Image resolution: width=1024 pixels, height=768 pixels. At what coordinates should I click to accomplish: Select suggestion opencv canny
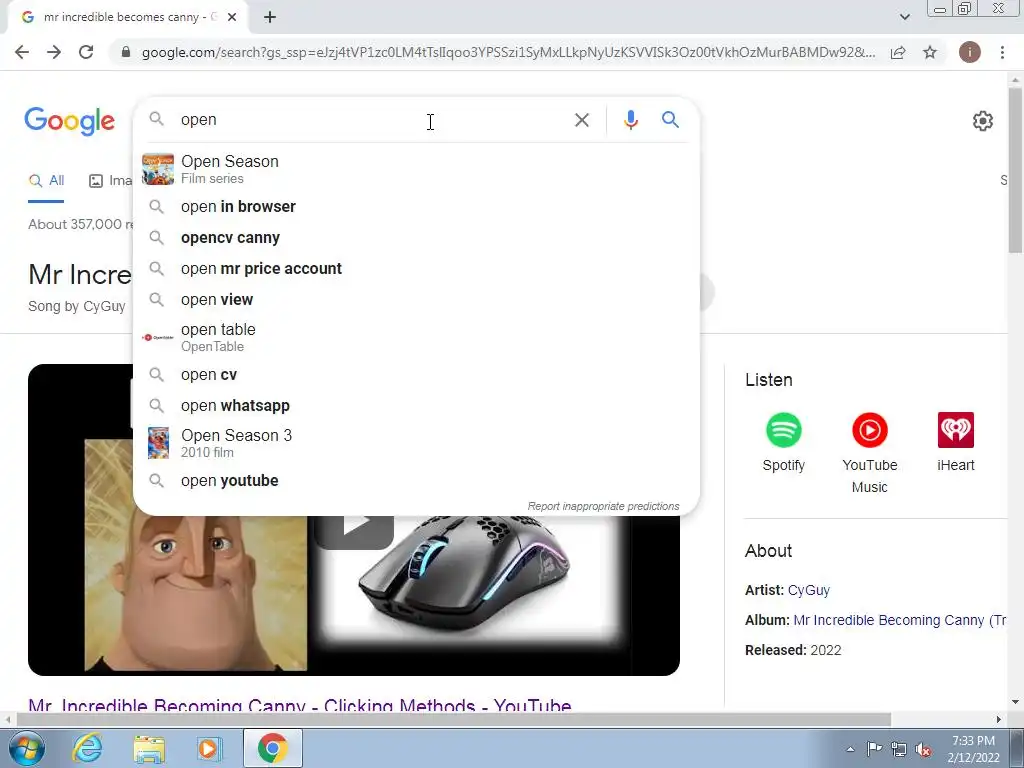pos(416,238)
